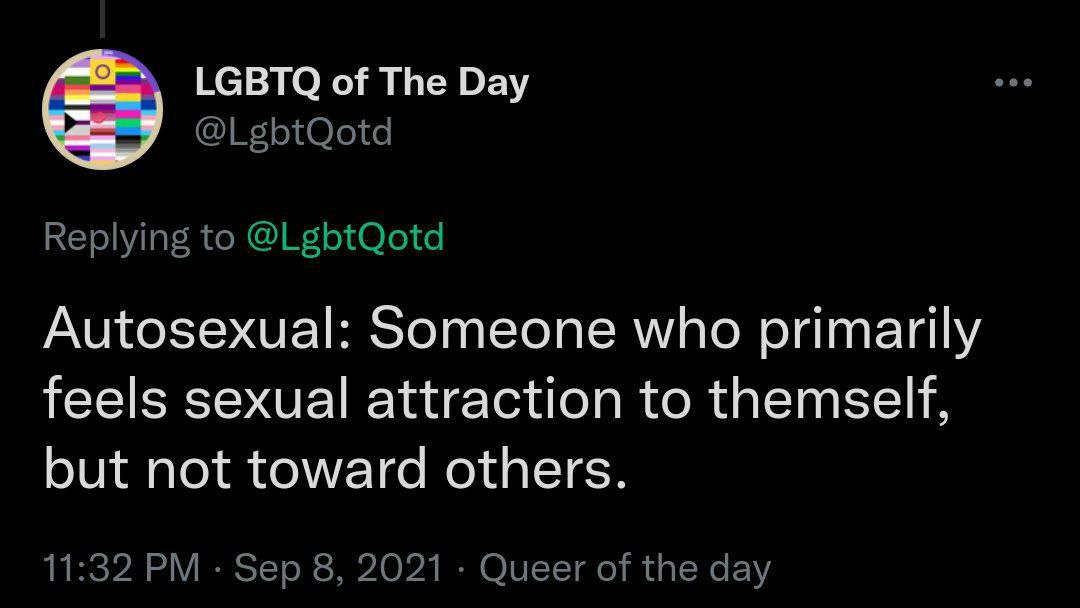The height and width of the screenshot is (608, 1080).
Task: Click the gray @LgbtQotd handle under the name
Action: click(293, 132)
